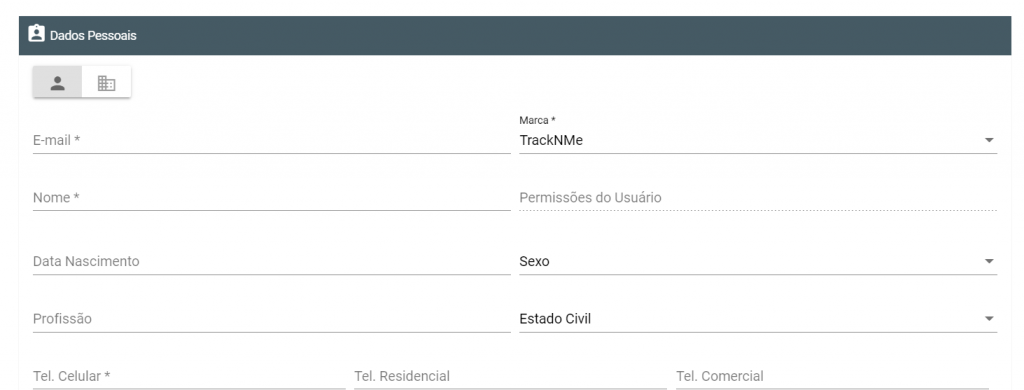Viewport: 1024px width, 390px height.
Task: Click the Dados Pessoais clipboard icon
Action: point(37,34)
